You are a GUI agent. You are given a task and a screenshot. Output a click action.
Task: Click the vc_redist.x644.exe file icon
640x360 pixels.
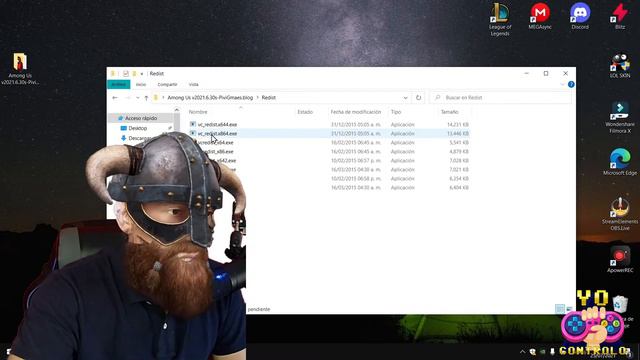(x=193, y=124)
